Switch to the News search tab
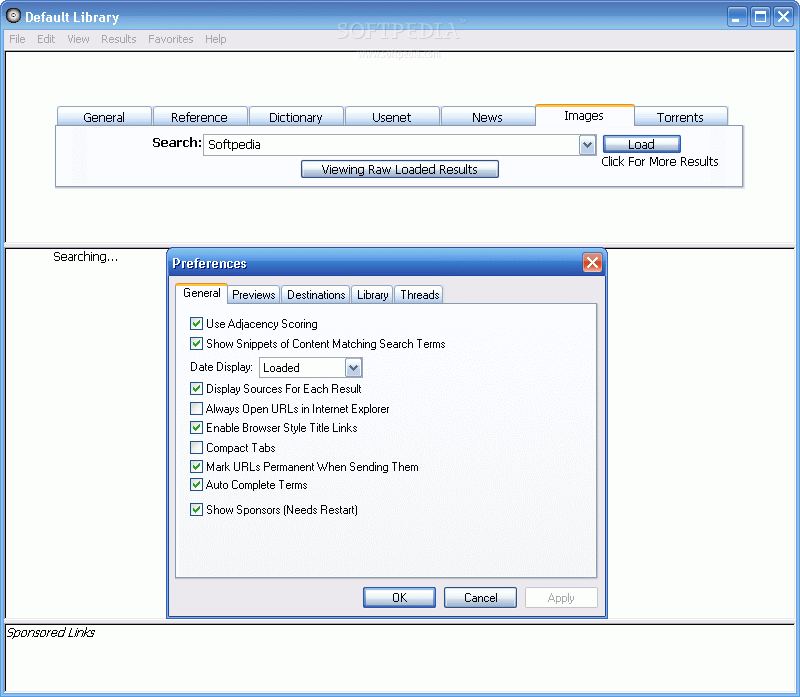This screenshot has height=697, width=800. point(487,117)
